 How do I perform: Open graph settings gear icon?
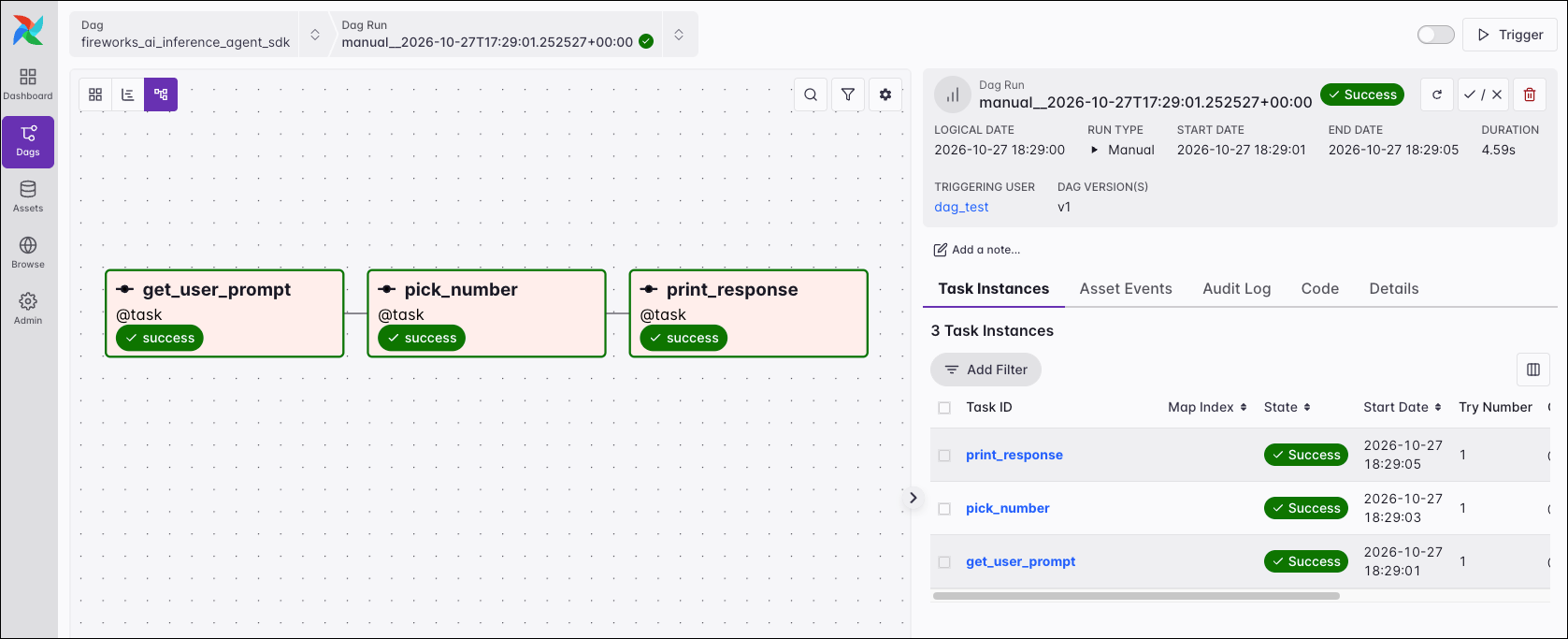[x=885, y=94]
